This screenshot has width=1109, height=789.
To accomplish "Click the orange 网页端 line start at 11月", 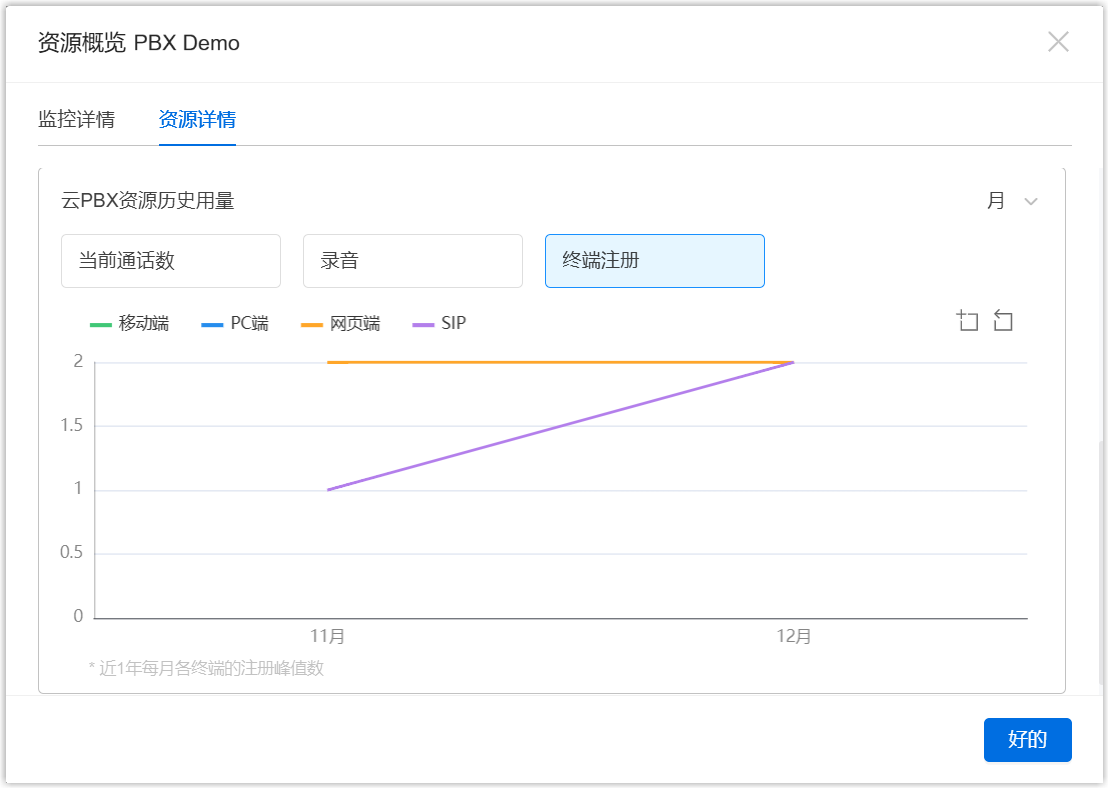I will coord(328,362).
